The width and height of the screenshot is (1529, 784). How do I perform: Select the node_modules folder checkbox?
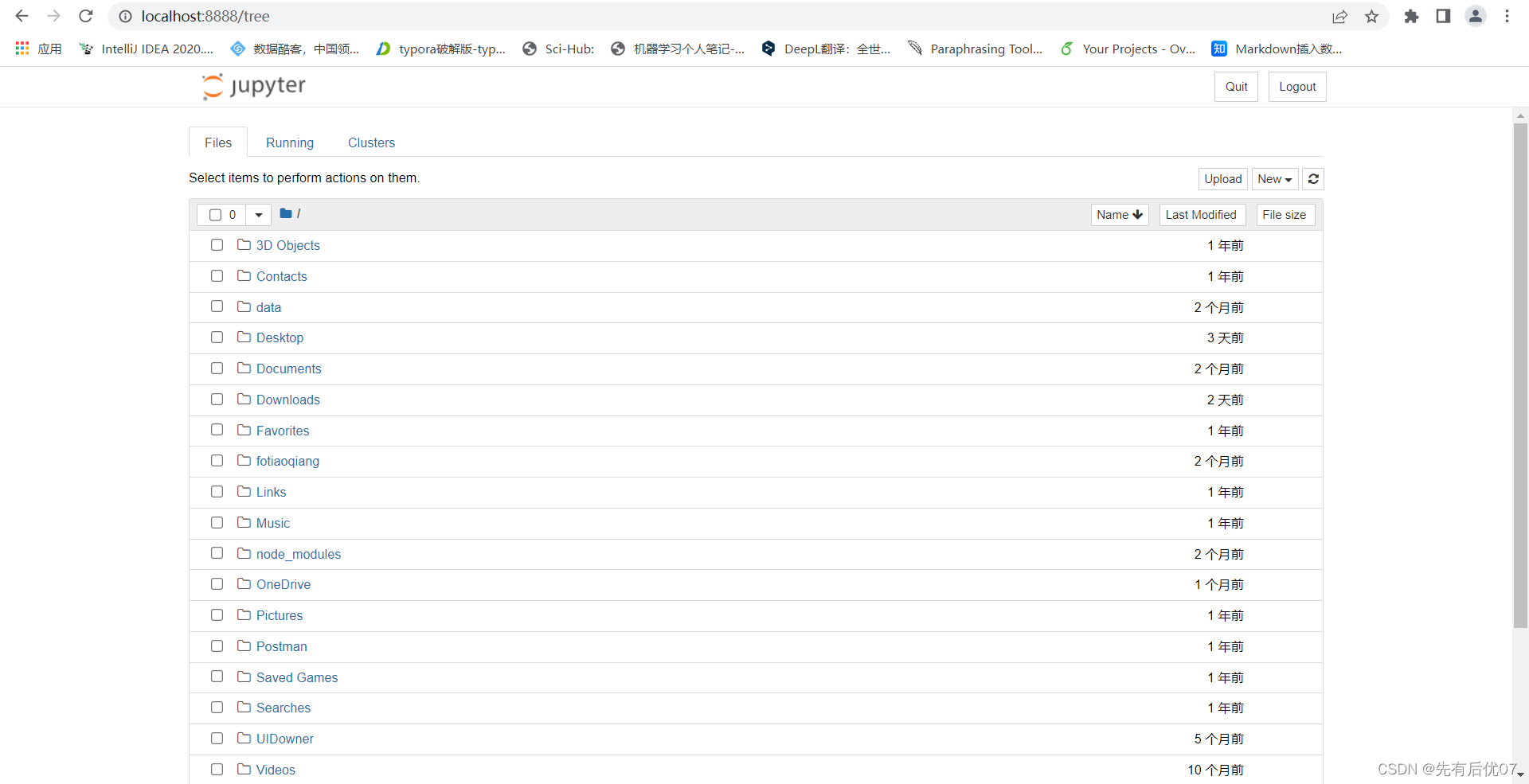(217, 552)
